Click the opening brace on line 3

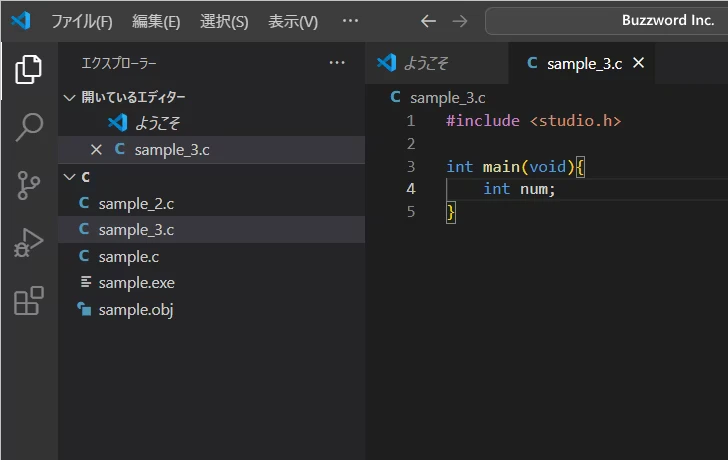click(580, 167)
